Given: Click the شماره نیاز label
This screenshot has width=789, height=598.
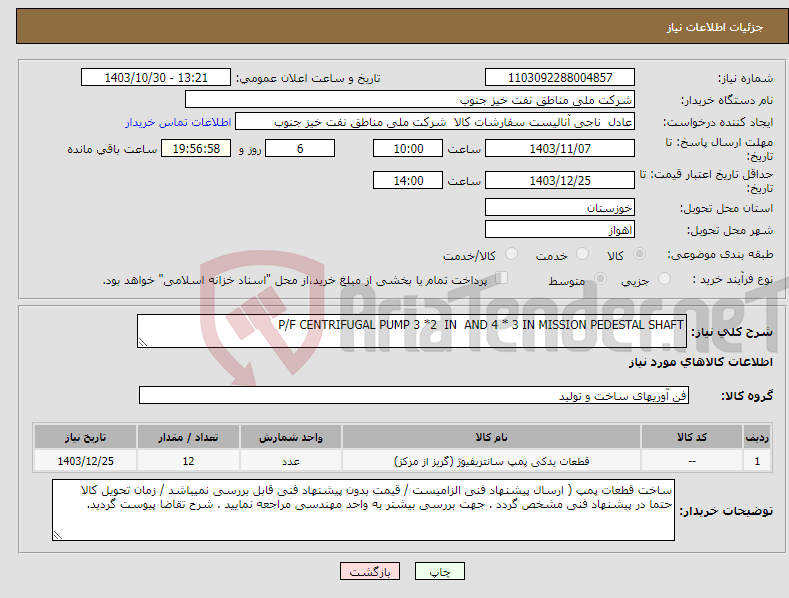Looking at the screenshot, I should click(x=745, y=78).
